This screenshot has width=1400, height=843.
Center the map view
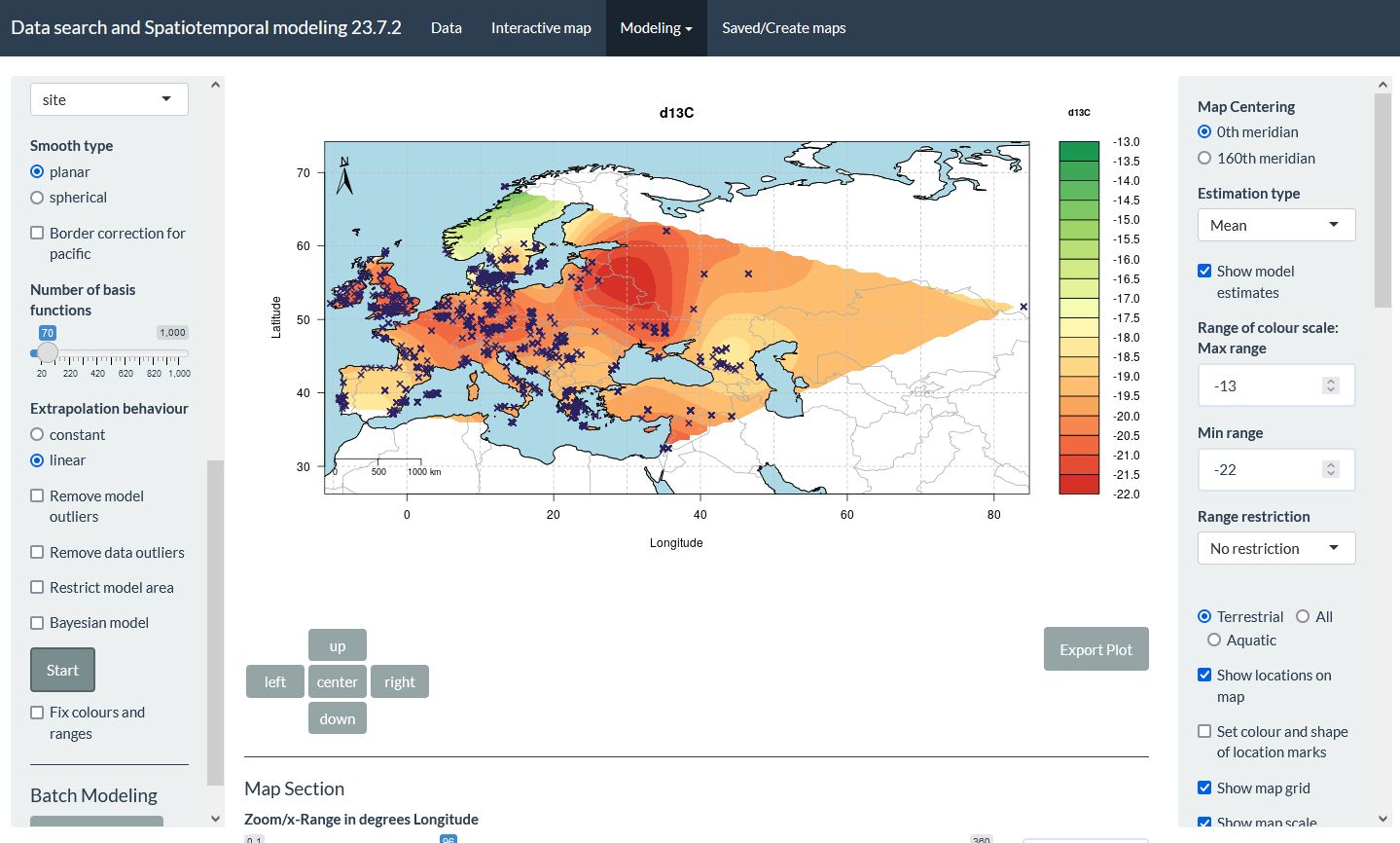[338, 681]
